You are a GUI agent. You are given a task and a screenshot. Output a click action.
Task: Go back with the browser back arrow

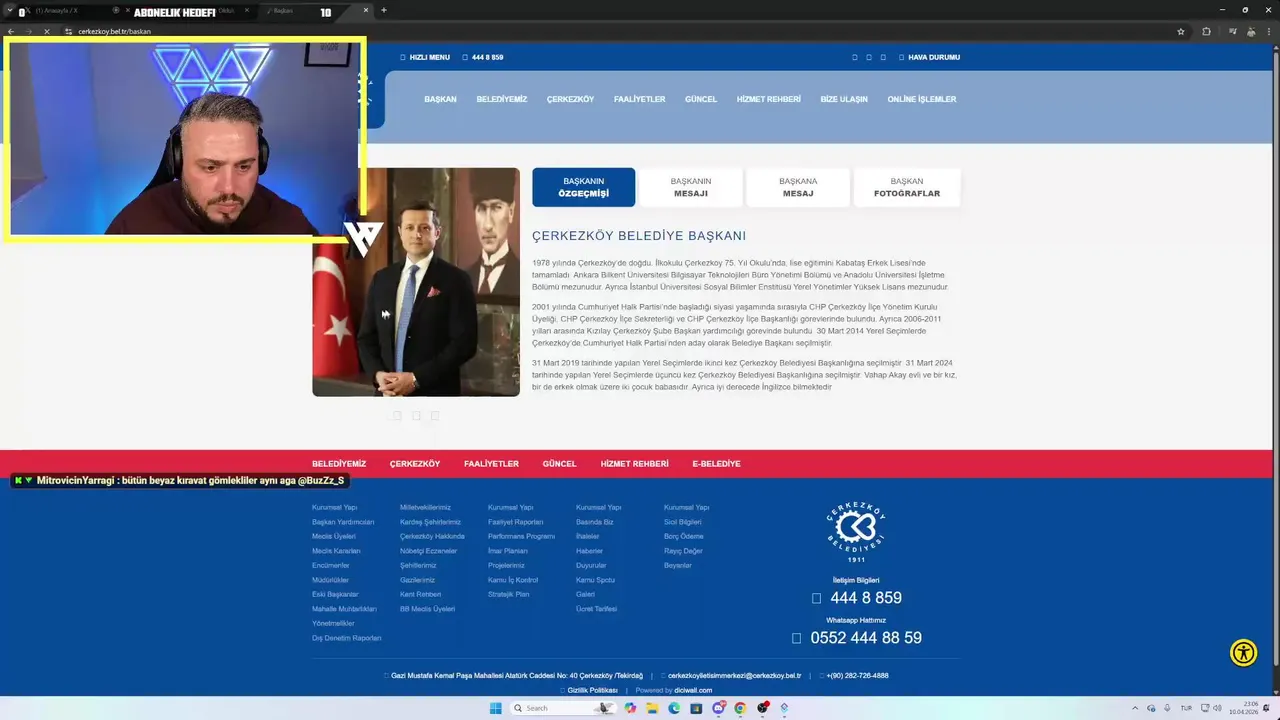[10, 31]
